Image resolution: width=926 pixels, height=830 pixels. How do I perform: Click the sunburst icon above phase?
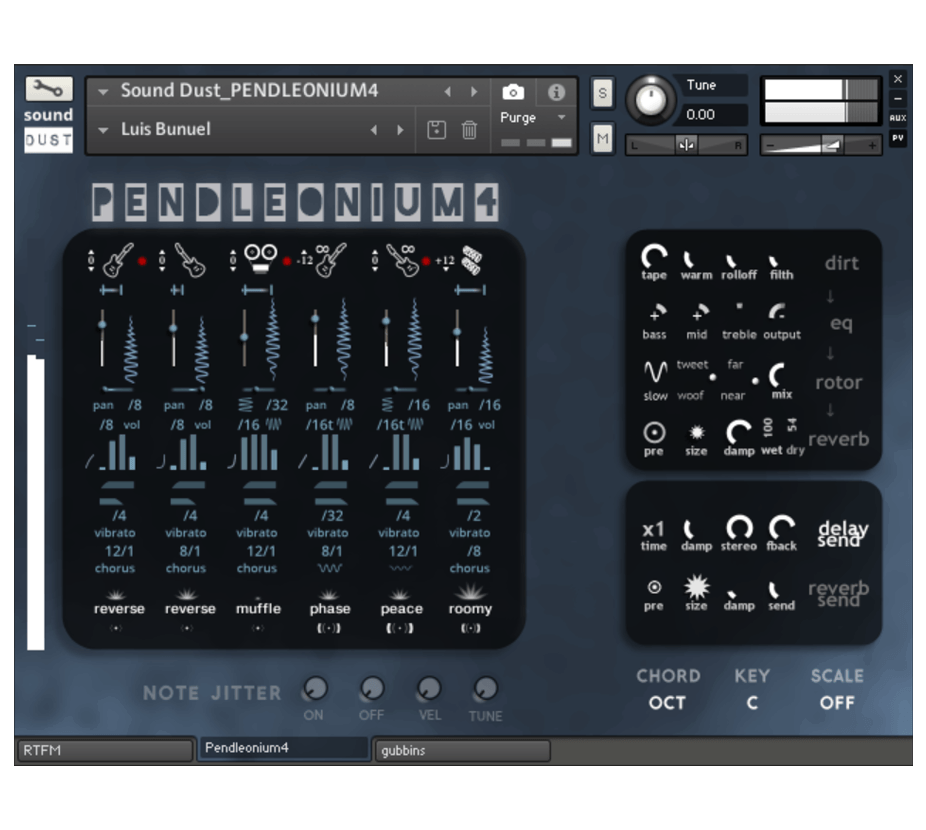[x=329, y=594]
